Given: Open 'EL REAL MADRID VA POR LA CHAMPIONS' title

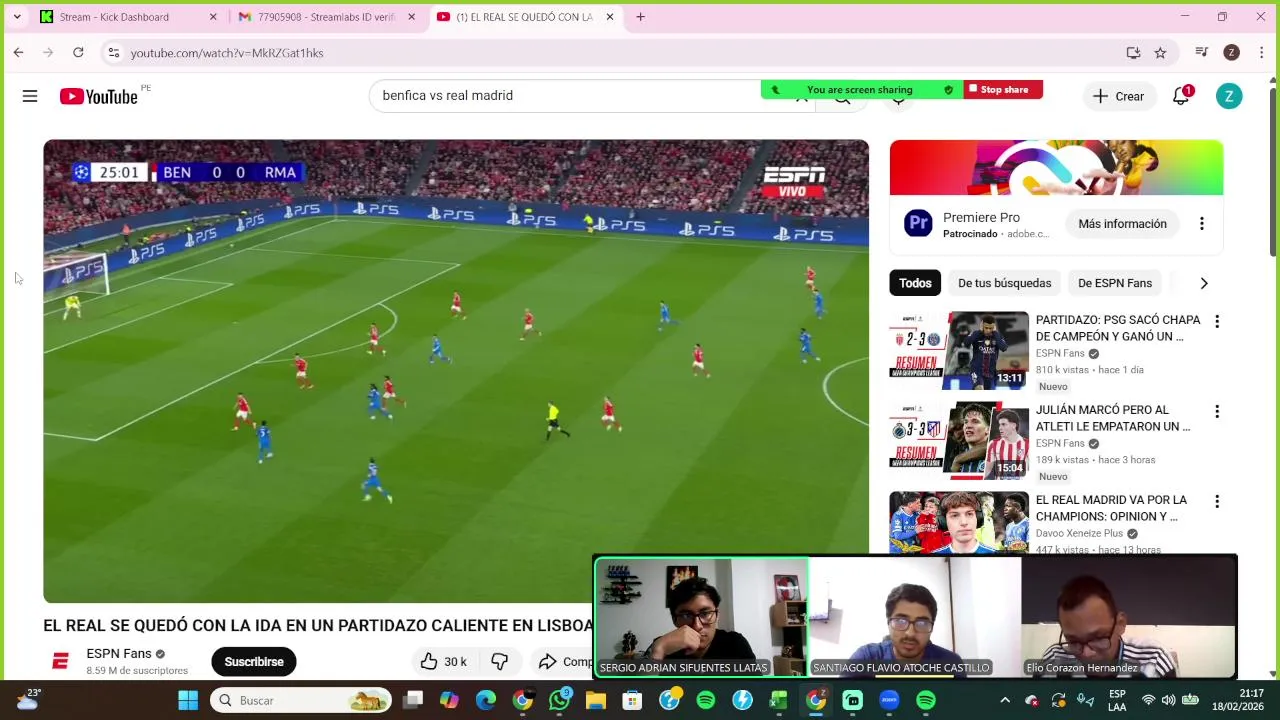Looking at the screenshot, I should pyautogui.click(x=1111, y=508).
